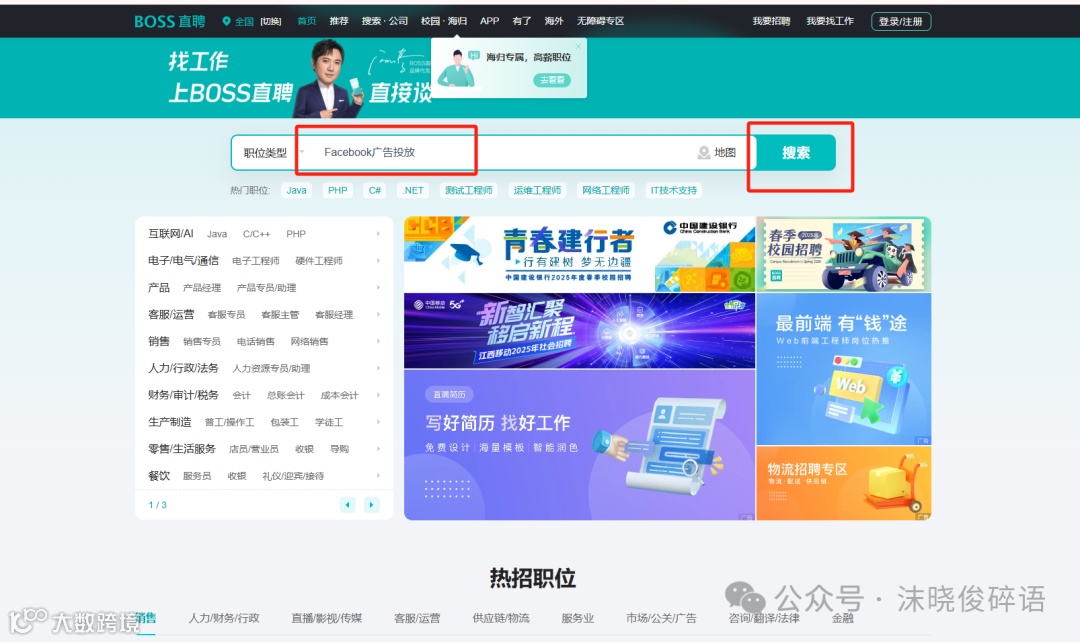Select the C# hot job tag

pyautogui.click(x=375, y=190)
